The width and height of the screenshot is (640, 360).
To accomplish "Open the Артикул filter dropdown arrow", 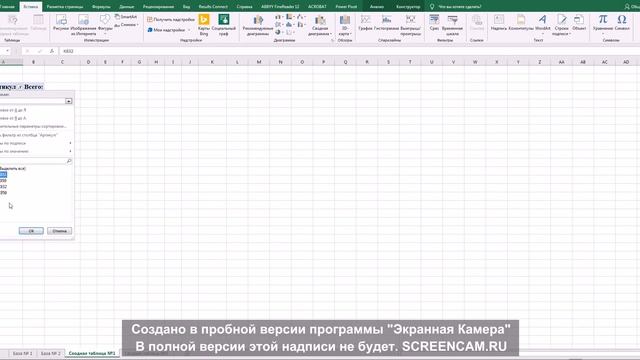I will (x=20, y=87).
